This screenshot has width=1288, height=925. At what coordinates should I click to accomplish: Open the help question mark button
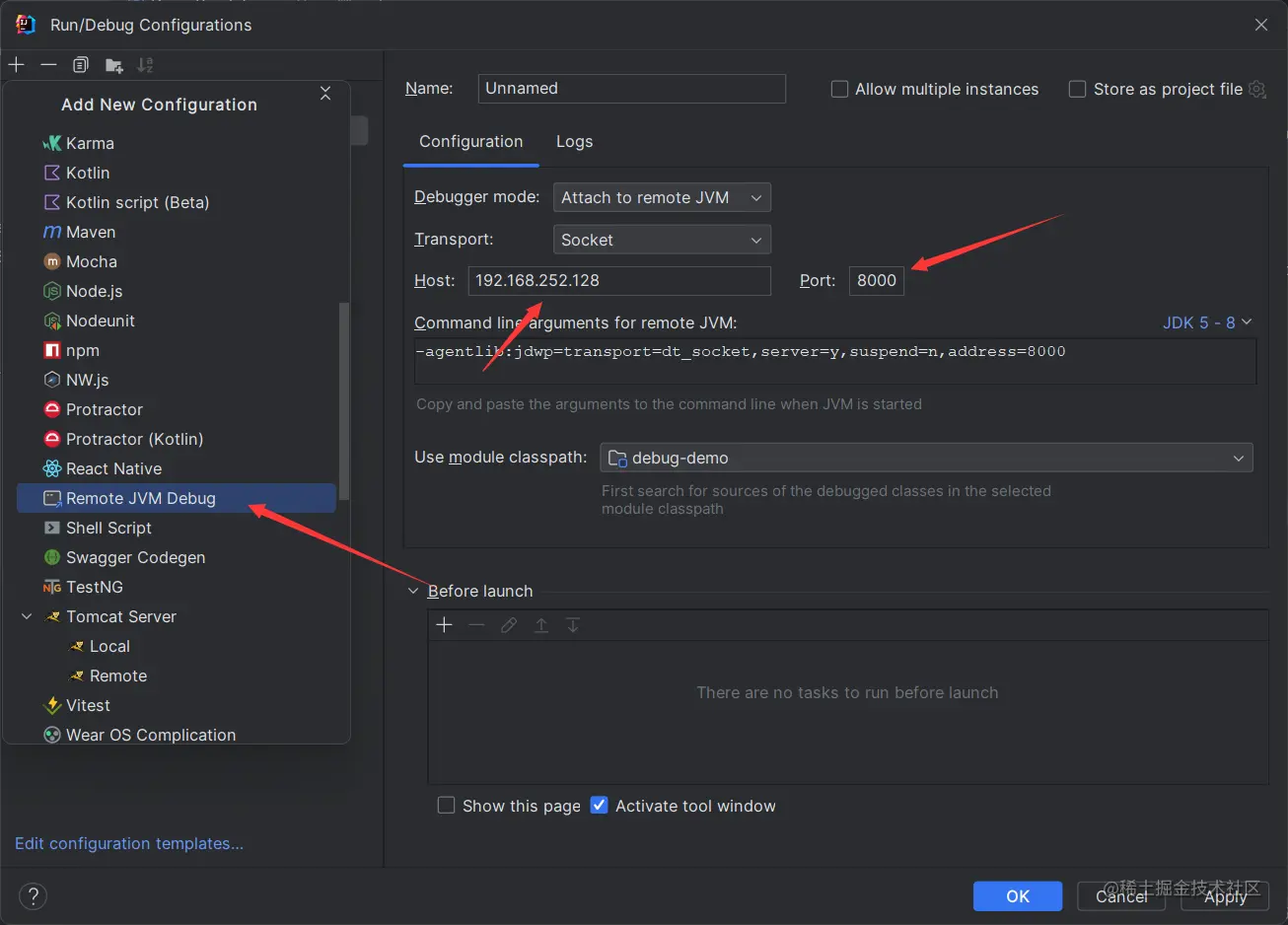(x=33, y=895)
